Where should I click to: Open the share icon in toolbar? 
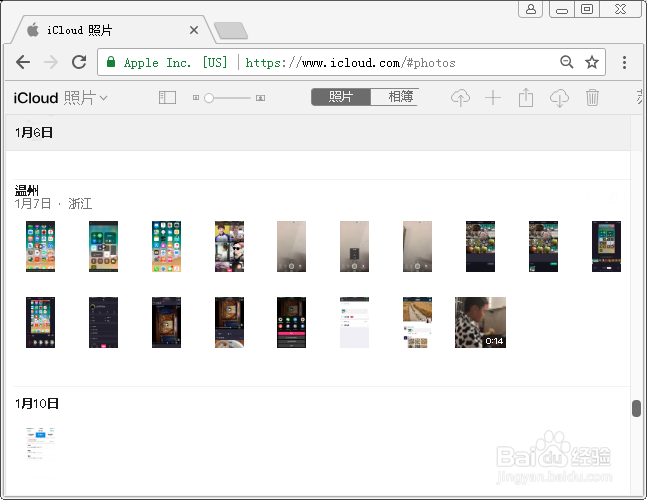click(x=526, y=98)
